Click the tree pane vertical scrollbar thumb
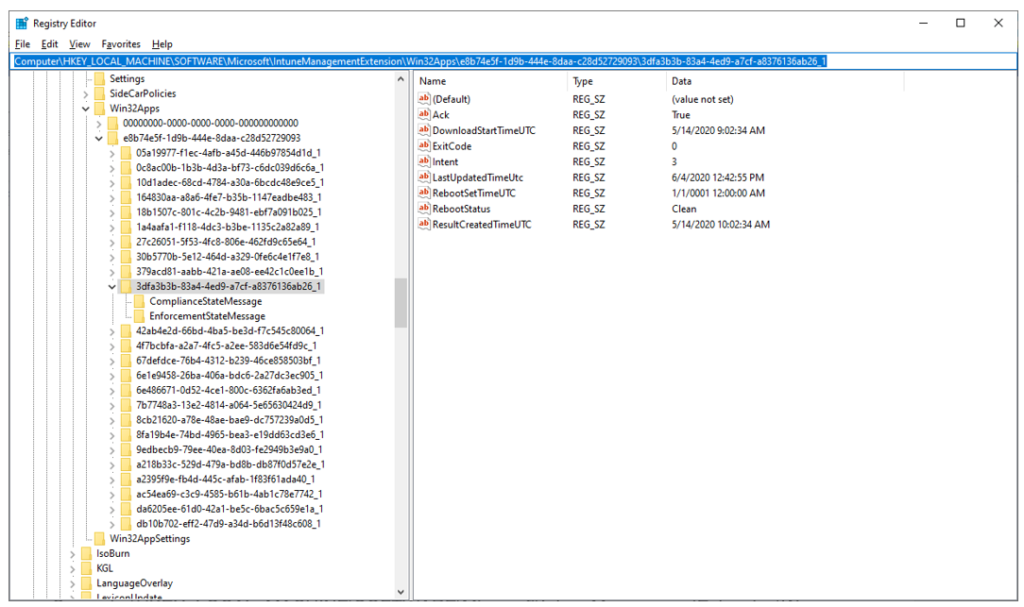The width and height of the screenshot is (1024, 607). click(401, 302)
